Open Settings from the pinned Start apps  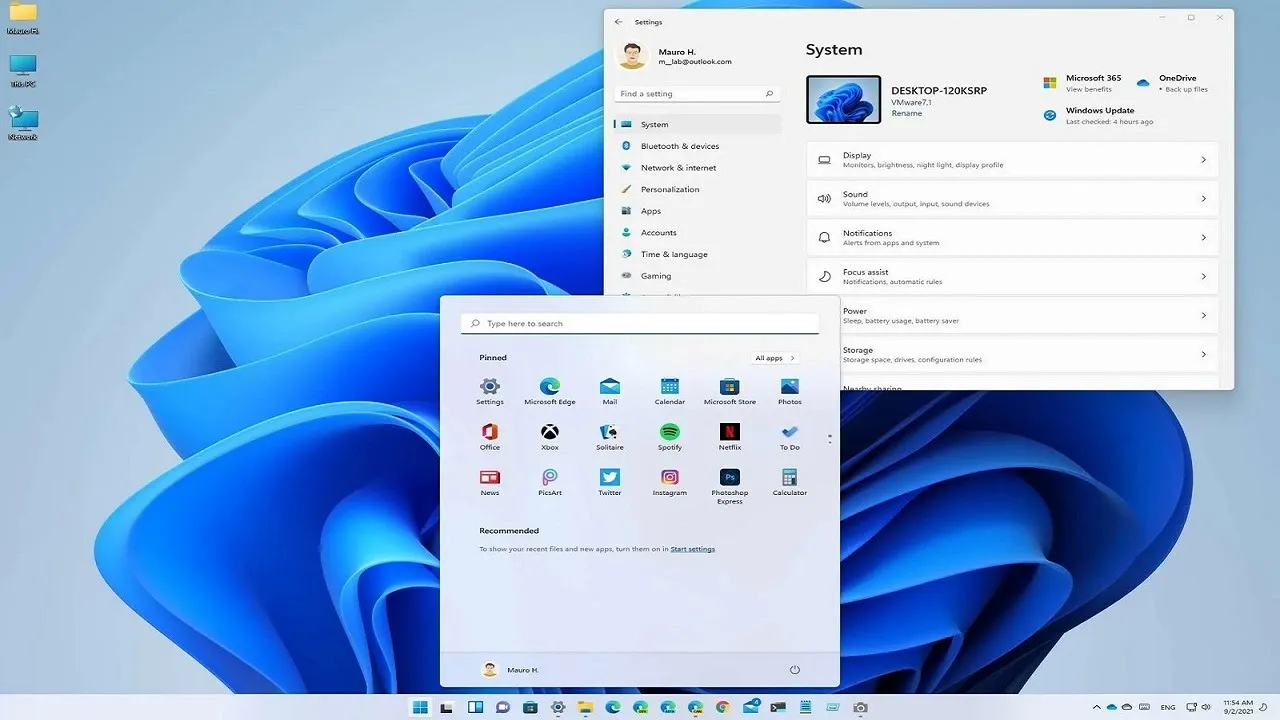[x=490, y=390]
